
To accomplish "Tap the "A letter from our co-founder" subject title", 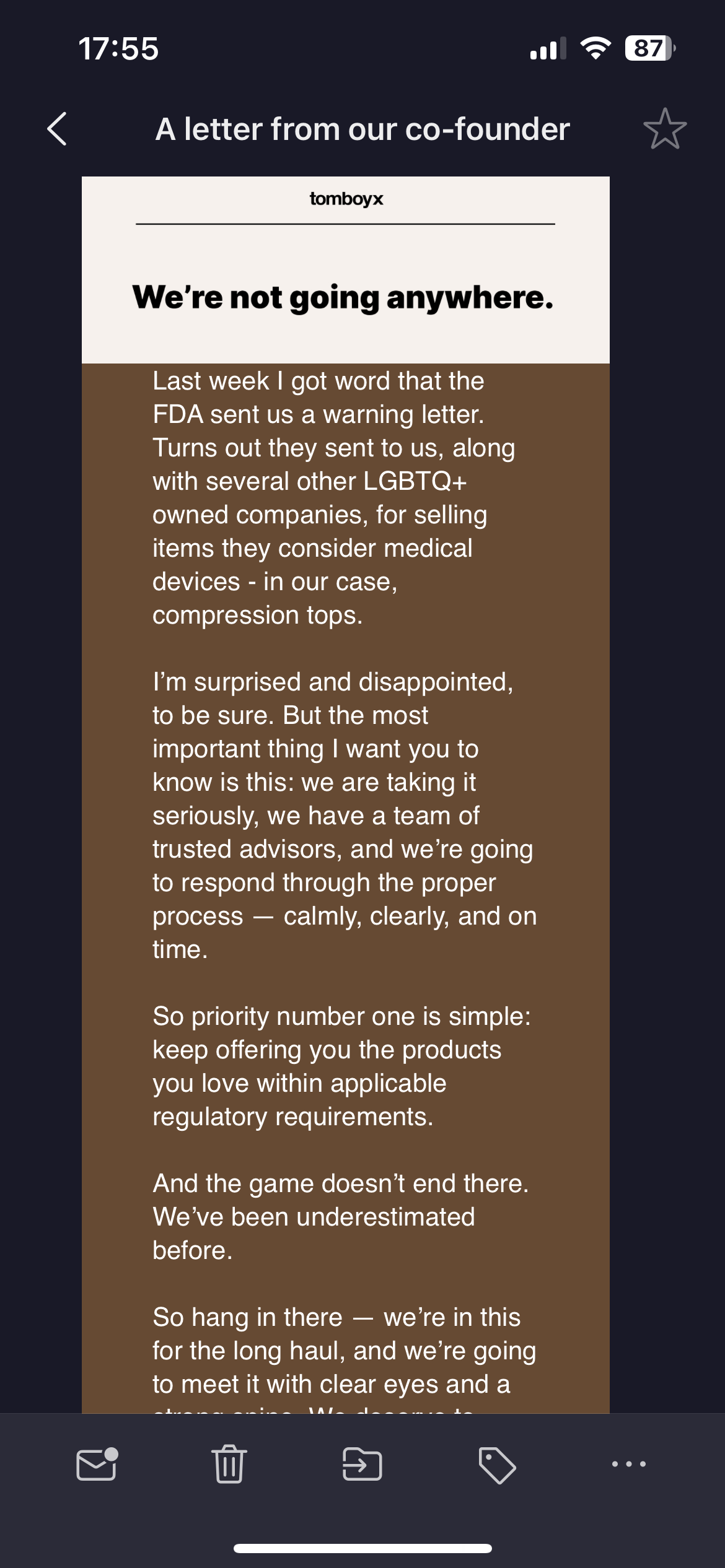I will point(362,129).
